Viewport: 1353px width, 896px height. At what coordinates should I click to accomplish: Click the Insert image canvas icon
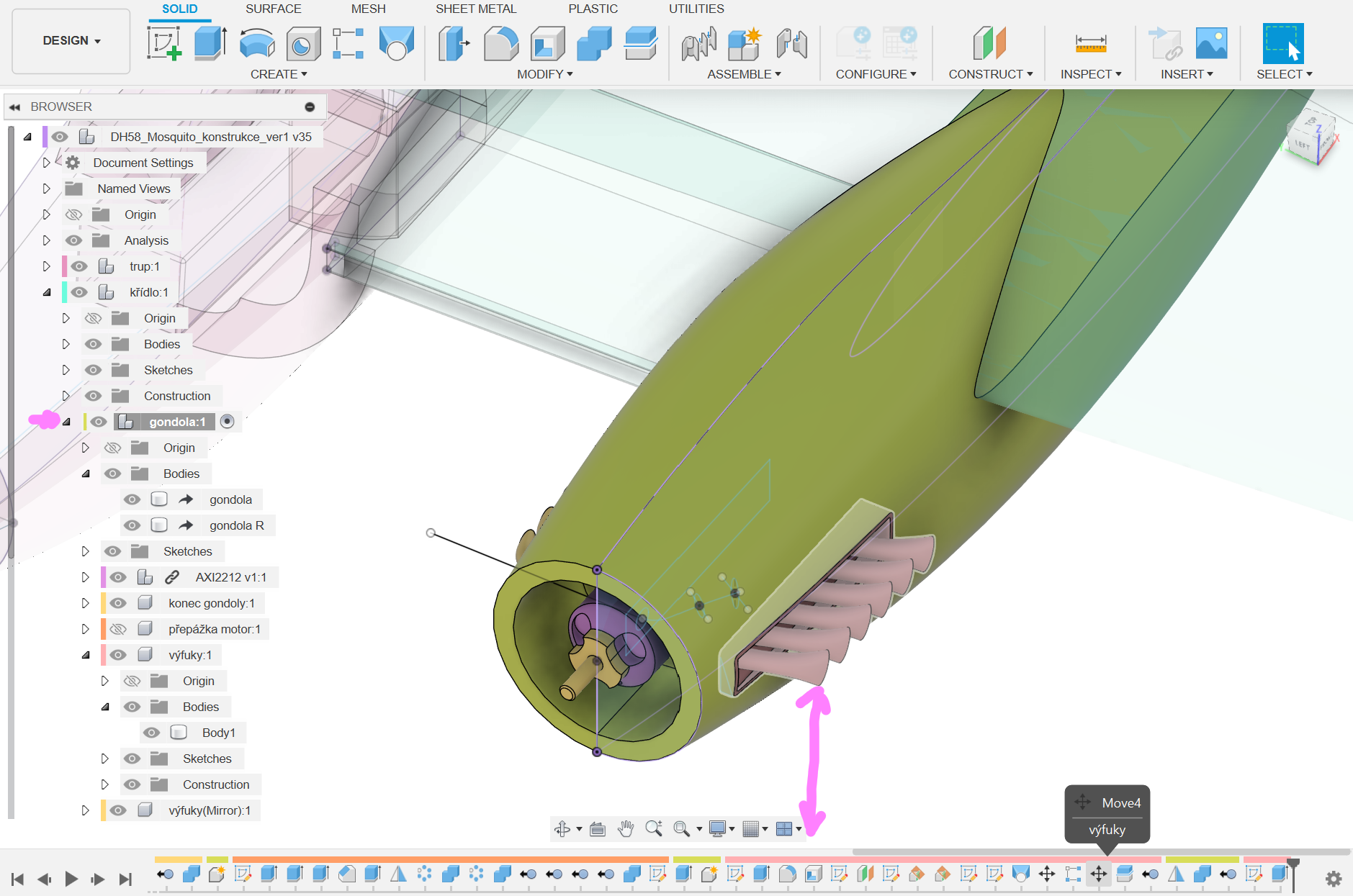tap(1211, 43)
